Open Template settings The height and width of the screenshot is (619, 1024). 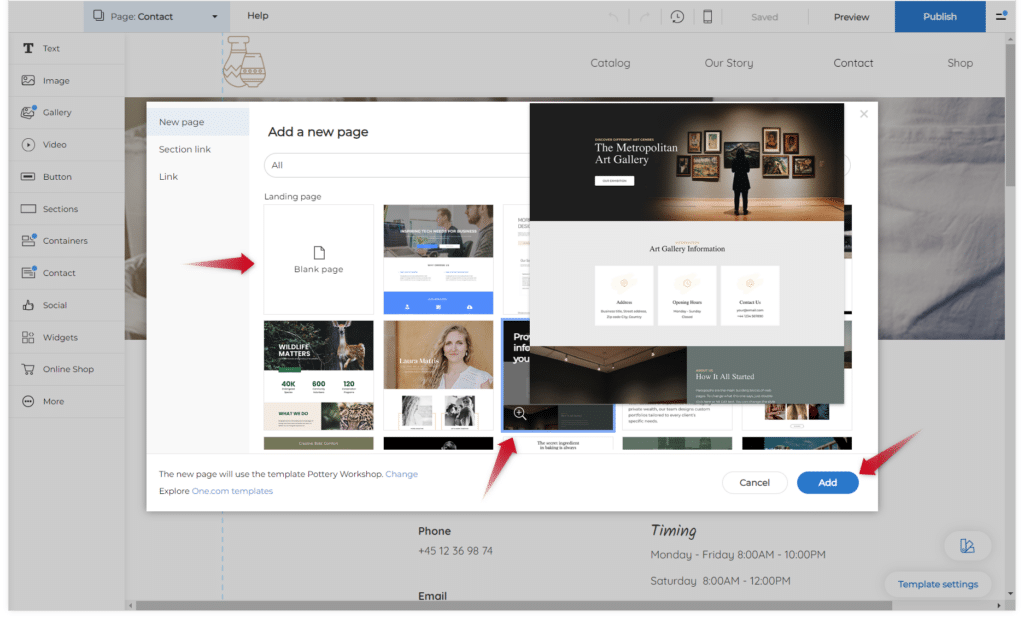point(937,584)
